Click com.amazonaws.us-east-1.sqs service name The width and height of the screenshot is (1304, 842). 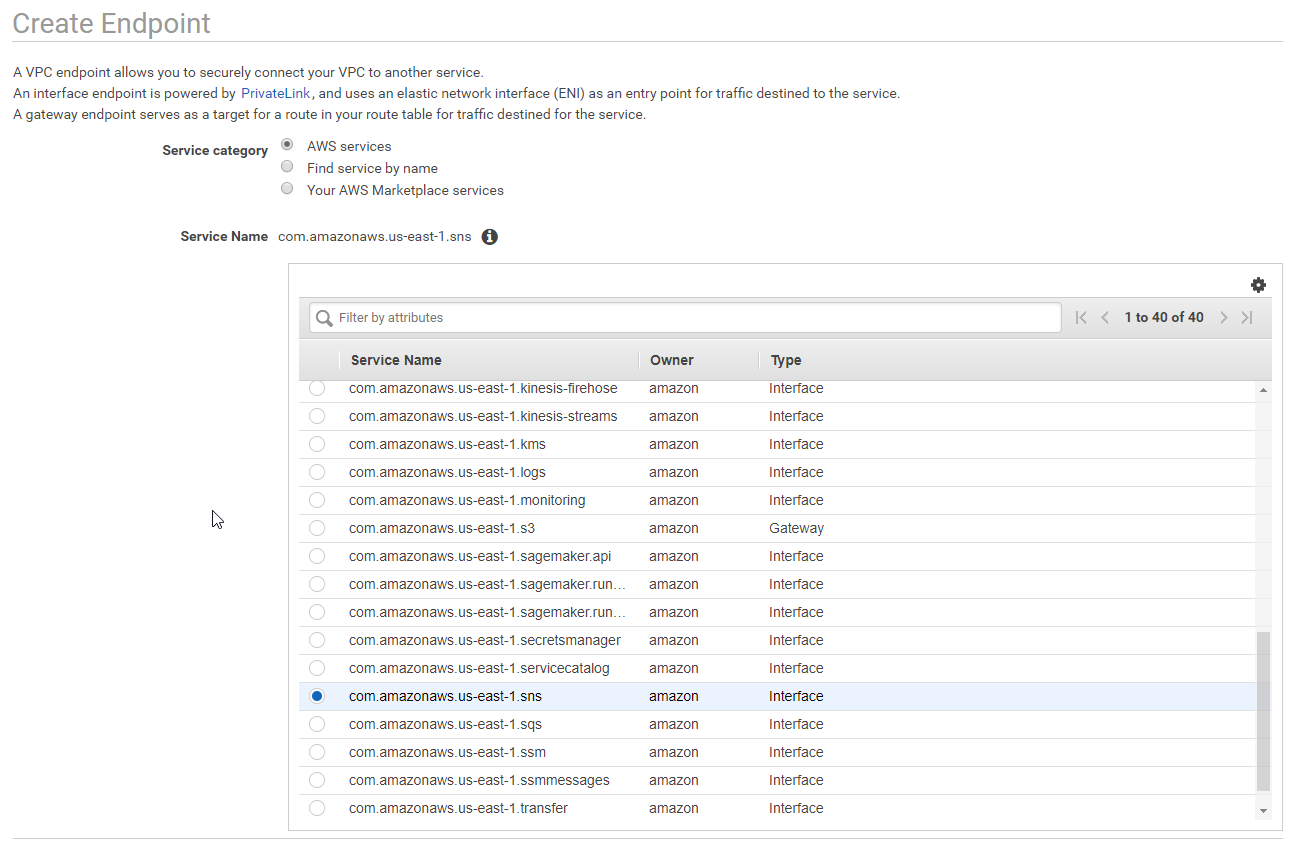445,724
